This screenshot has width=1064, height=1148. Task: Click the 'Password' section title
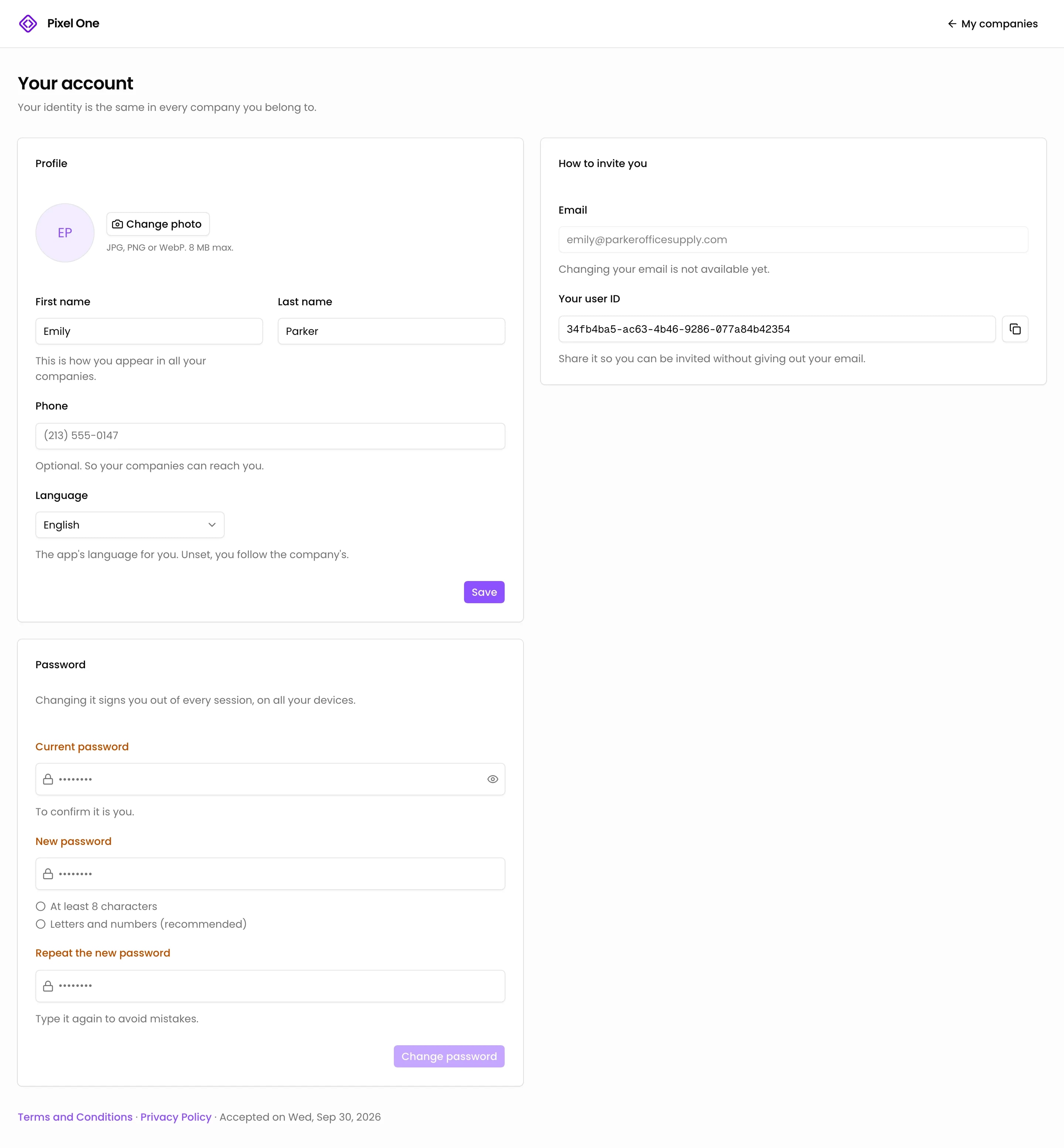tap(61, 665)
